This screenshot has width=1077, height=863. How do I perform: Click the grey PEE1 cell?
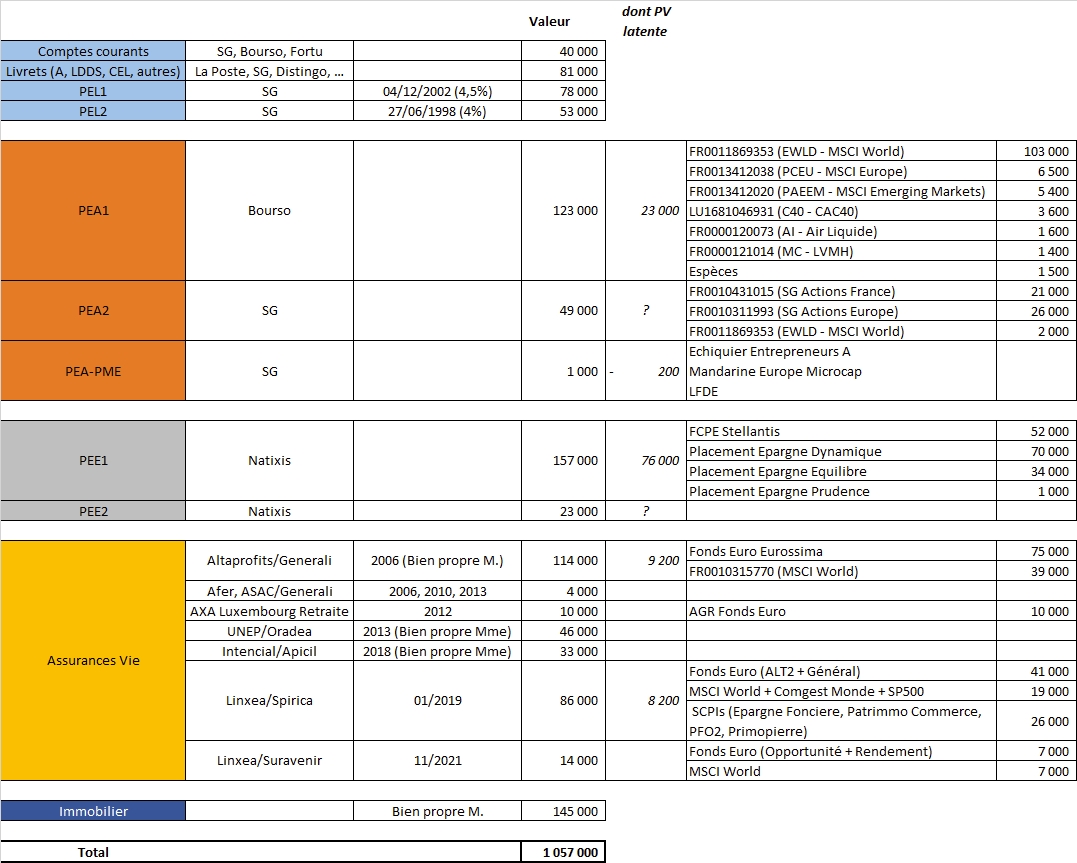point(93,461)
